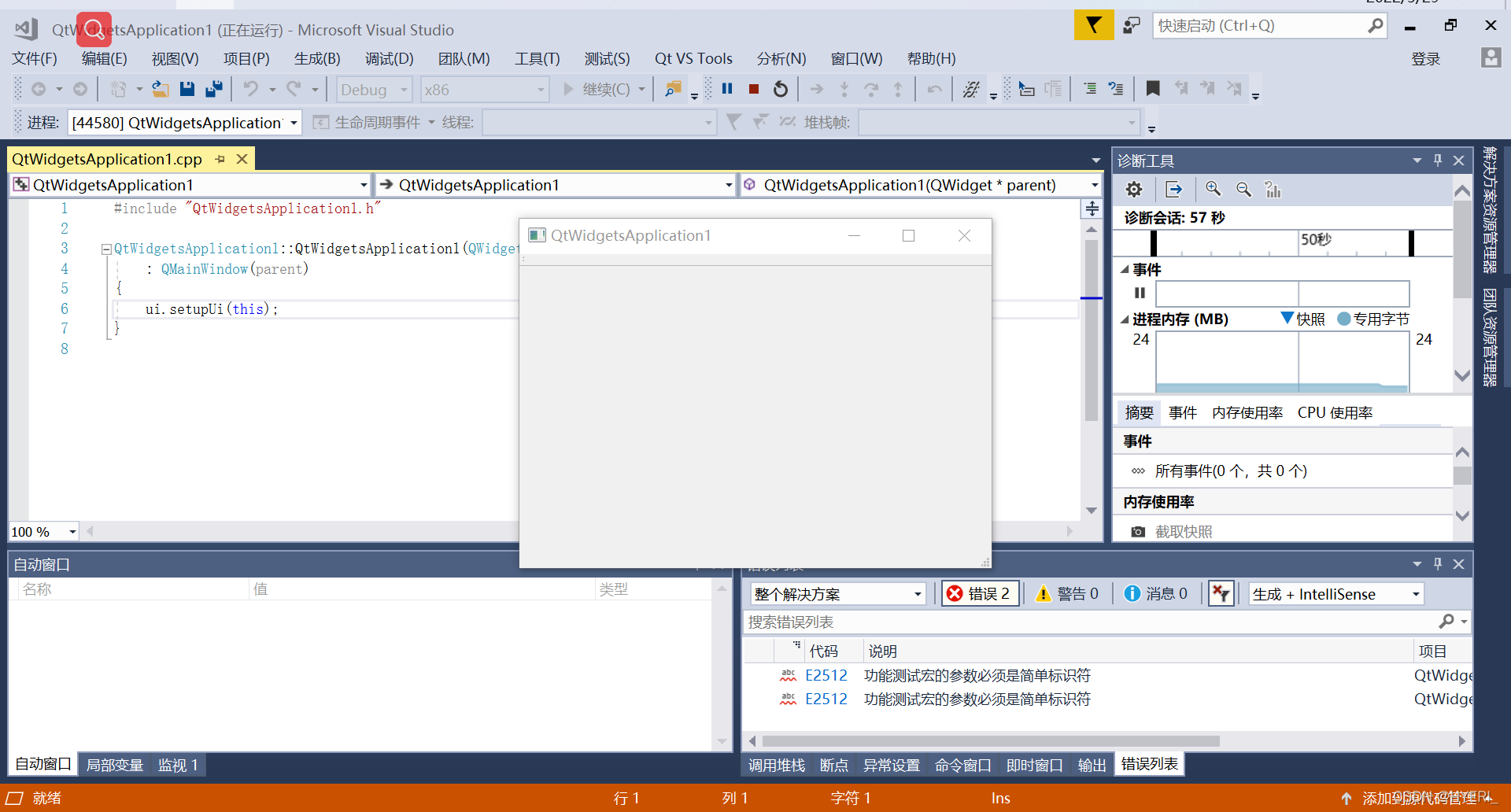The image size is (1511, 812).
Task: Toggle the Warnings 0 filter
Action: [1067, 593]
